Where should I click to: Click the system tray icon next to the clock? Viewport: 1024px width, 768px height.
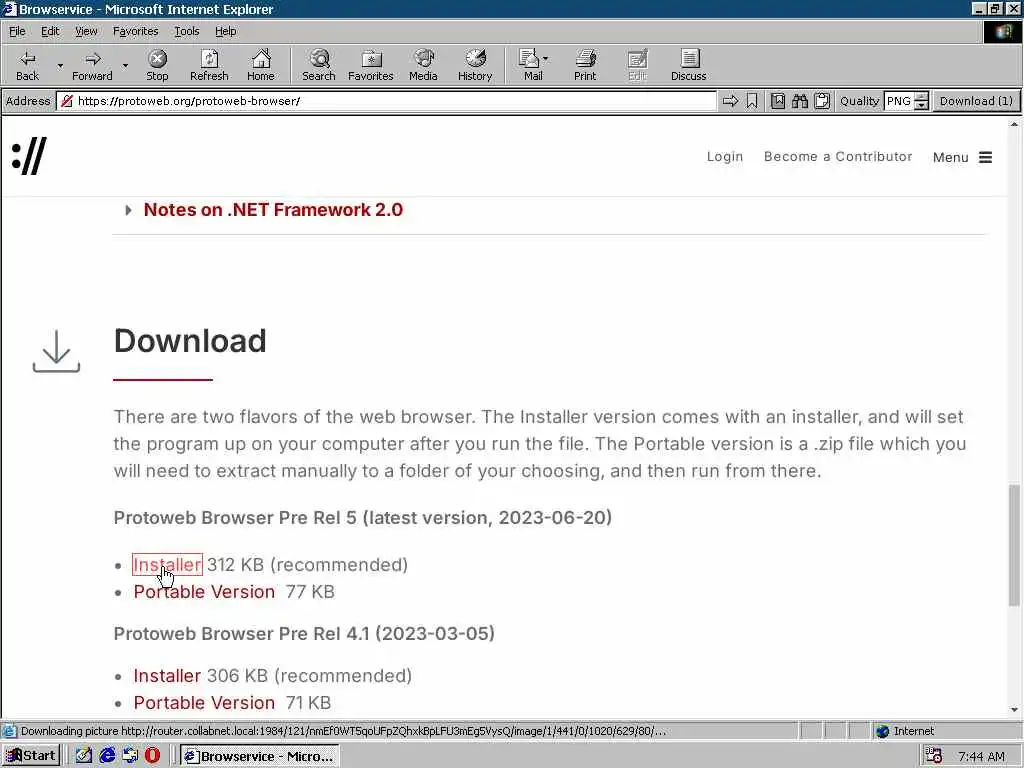click(935, 756)
